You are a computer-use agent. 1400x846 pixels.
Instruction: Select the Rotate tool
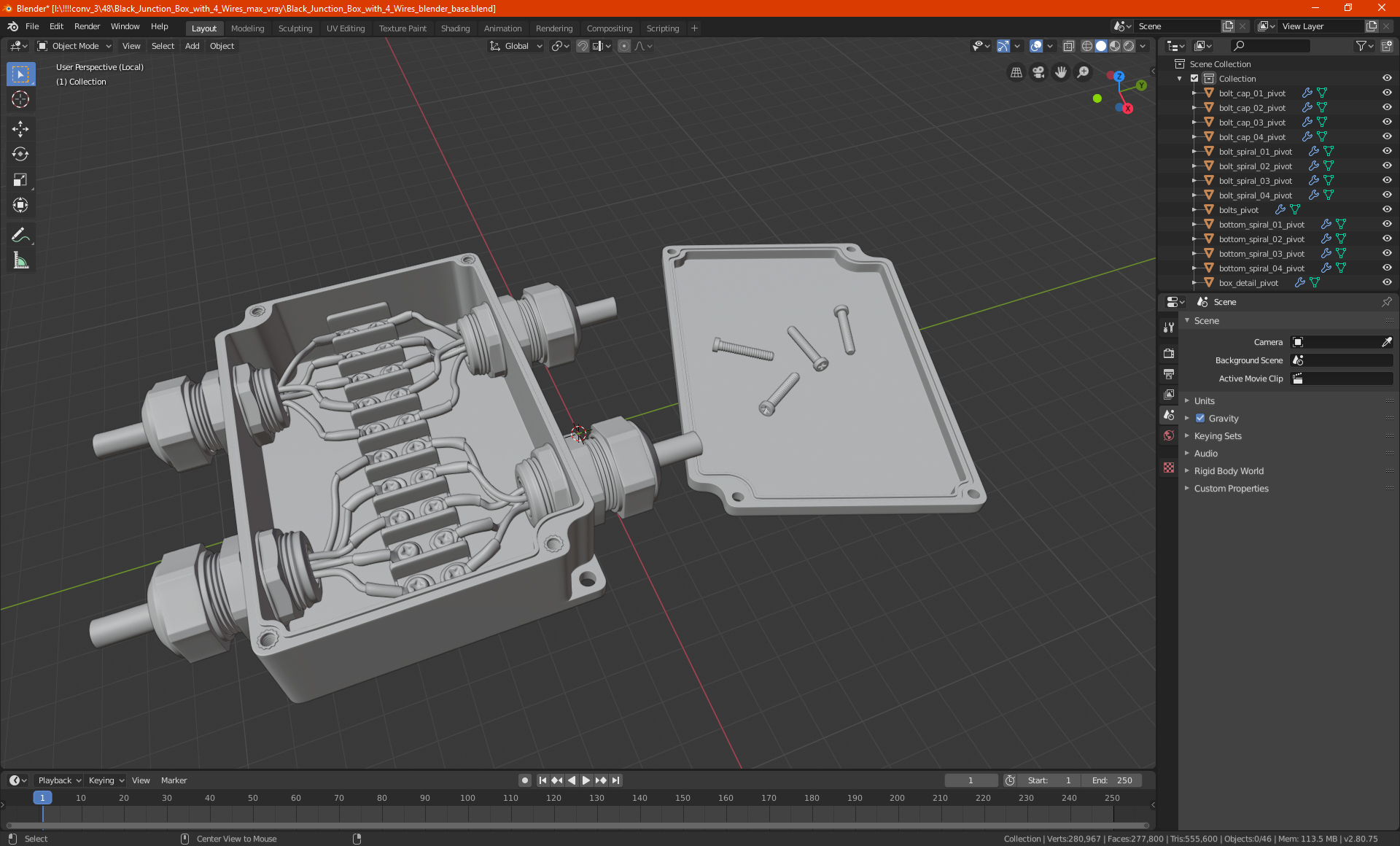pyautogui.click(x=20, y=155)
